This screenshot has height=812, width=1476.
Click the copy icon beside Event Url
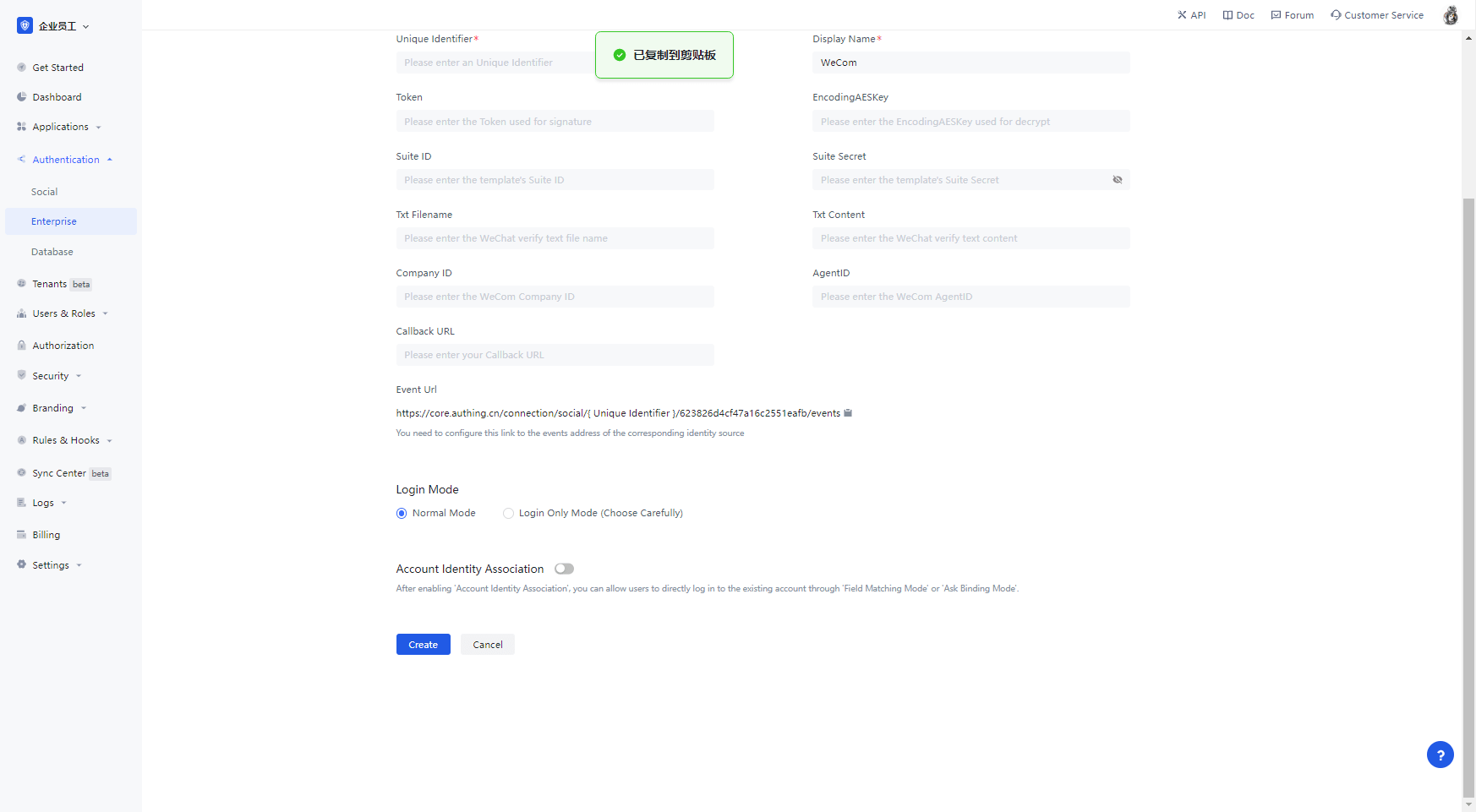coord(848,413)
